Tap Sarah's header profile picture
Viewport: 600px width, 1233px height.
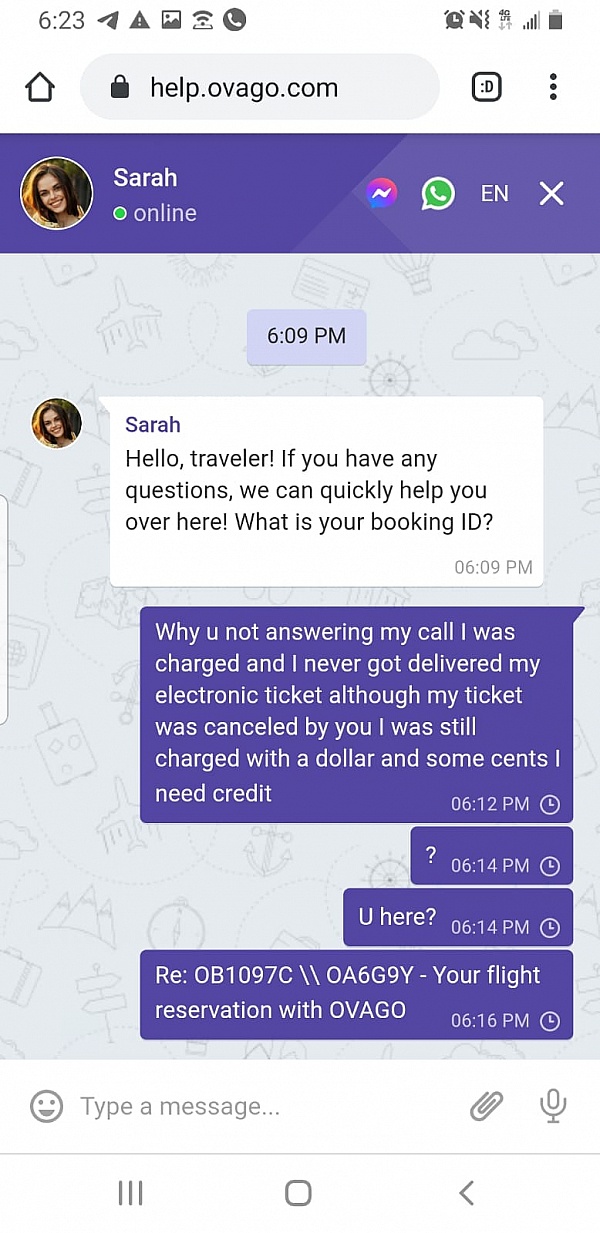coord(57,193)
